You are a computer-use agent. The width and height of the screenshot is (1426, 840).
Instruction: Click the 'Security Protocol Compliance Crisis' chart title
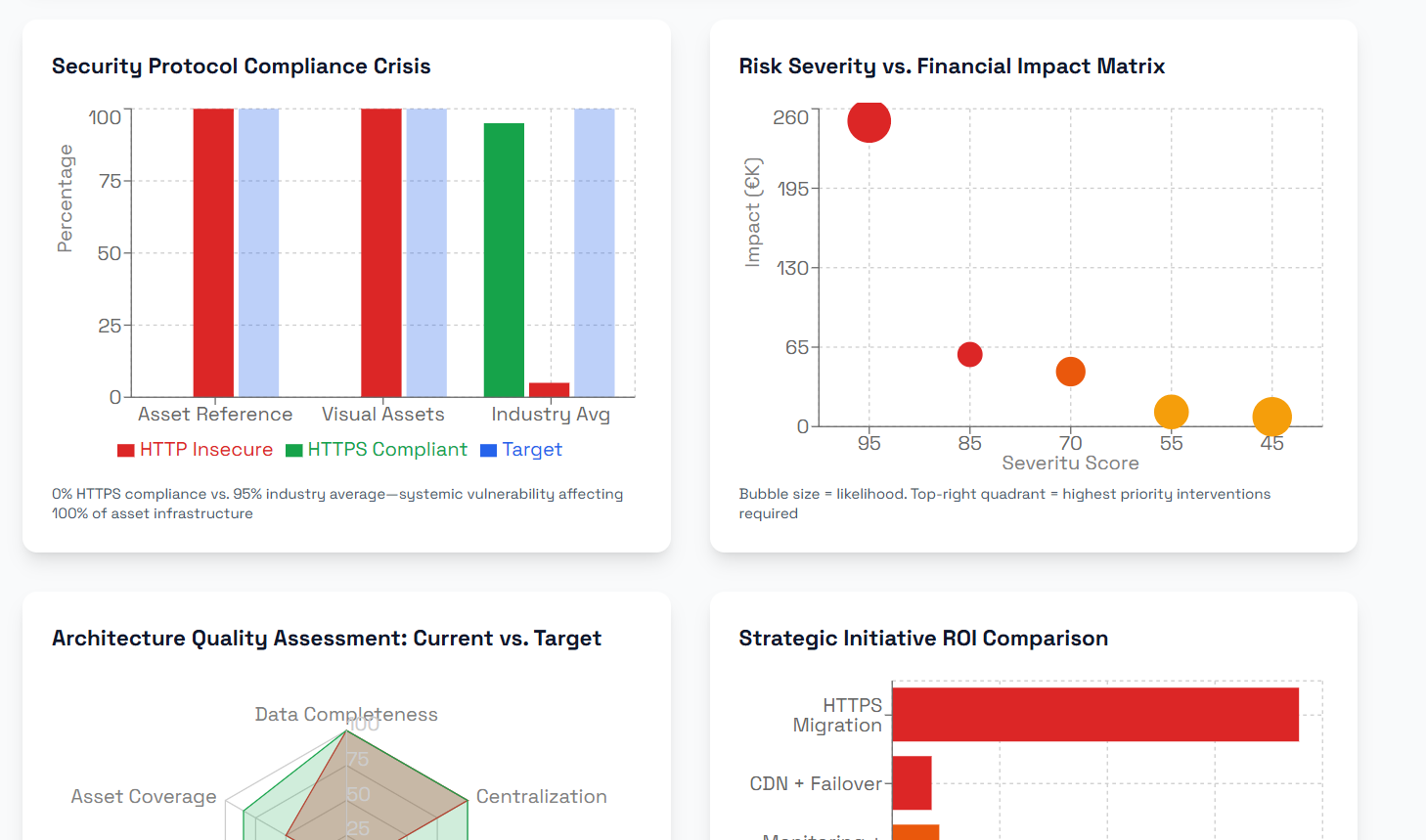tap(242, 66)
